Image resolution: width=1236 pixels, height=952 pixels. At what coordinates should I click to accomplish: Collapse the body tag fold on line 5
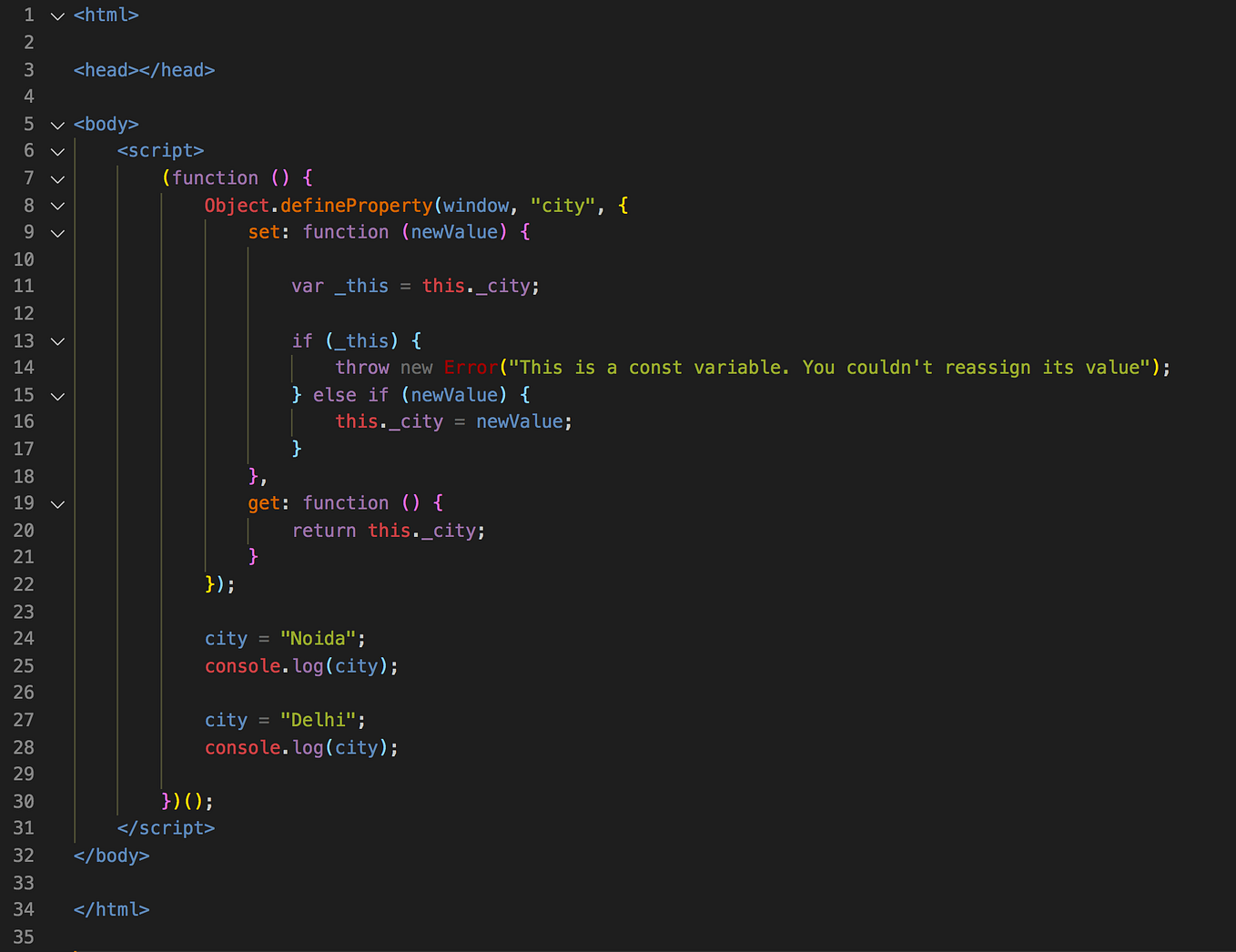pos(57,125)
